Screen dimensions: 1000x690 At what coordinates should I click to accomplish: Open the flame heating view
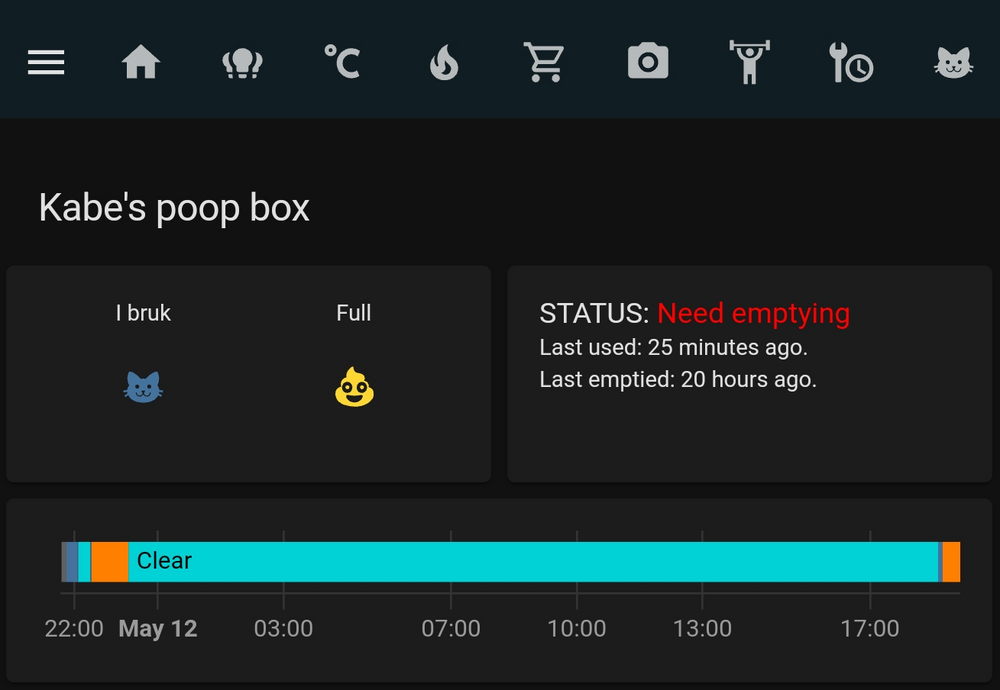tap(444, 64)
